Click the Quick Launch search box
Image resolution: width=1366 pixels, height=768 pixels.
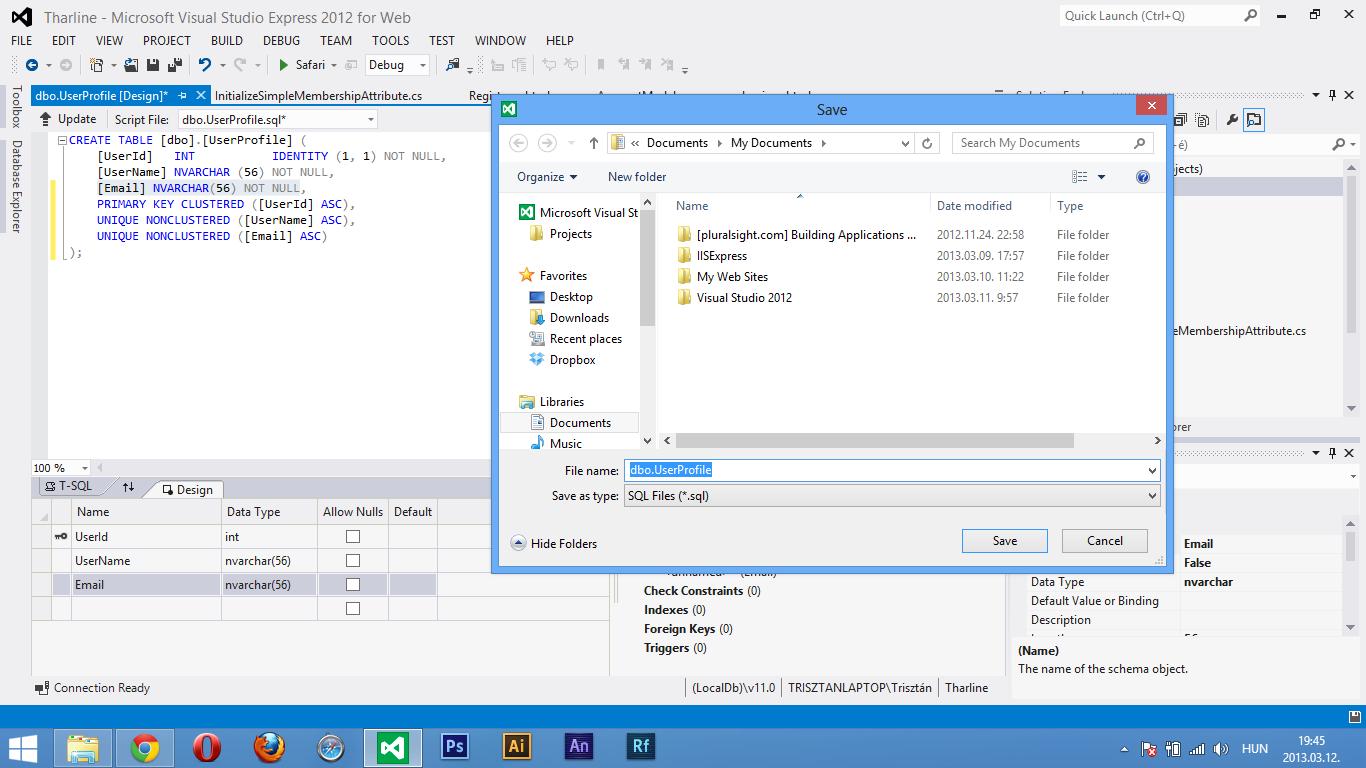(x=1160, y=16)
